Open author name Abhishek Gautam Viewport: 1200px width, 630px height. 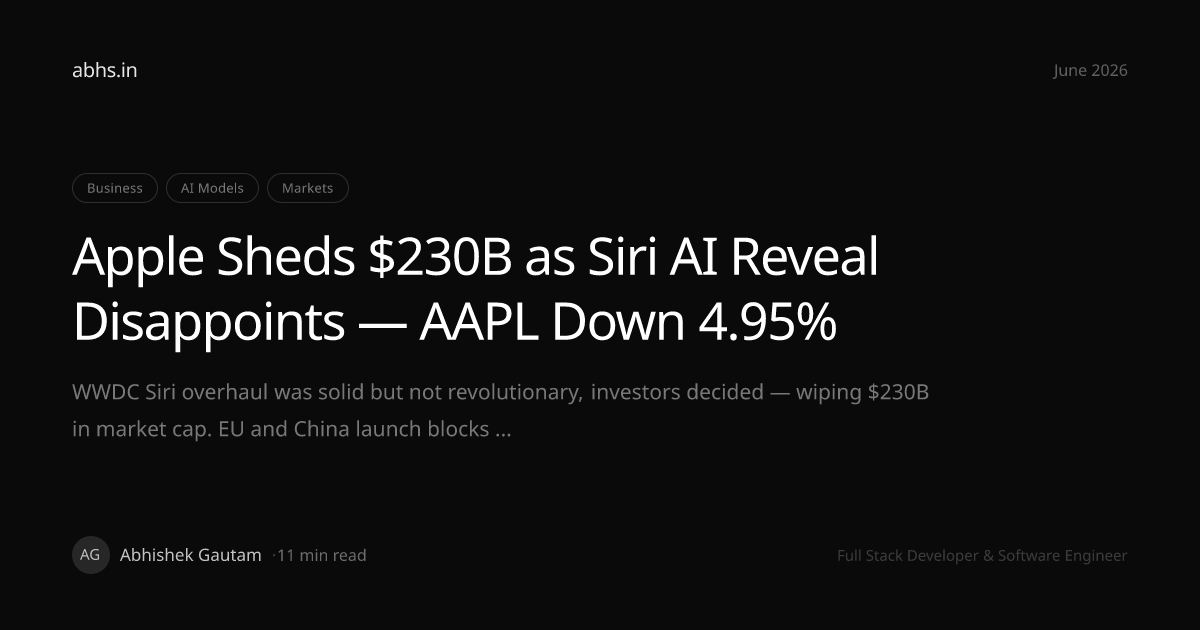191,555
